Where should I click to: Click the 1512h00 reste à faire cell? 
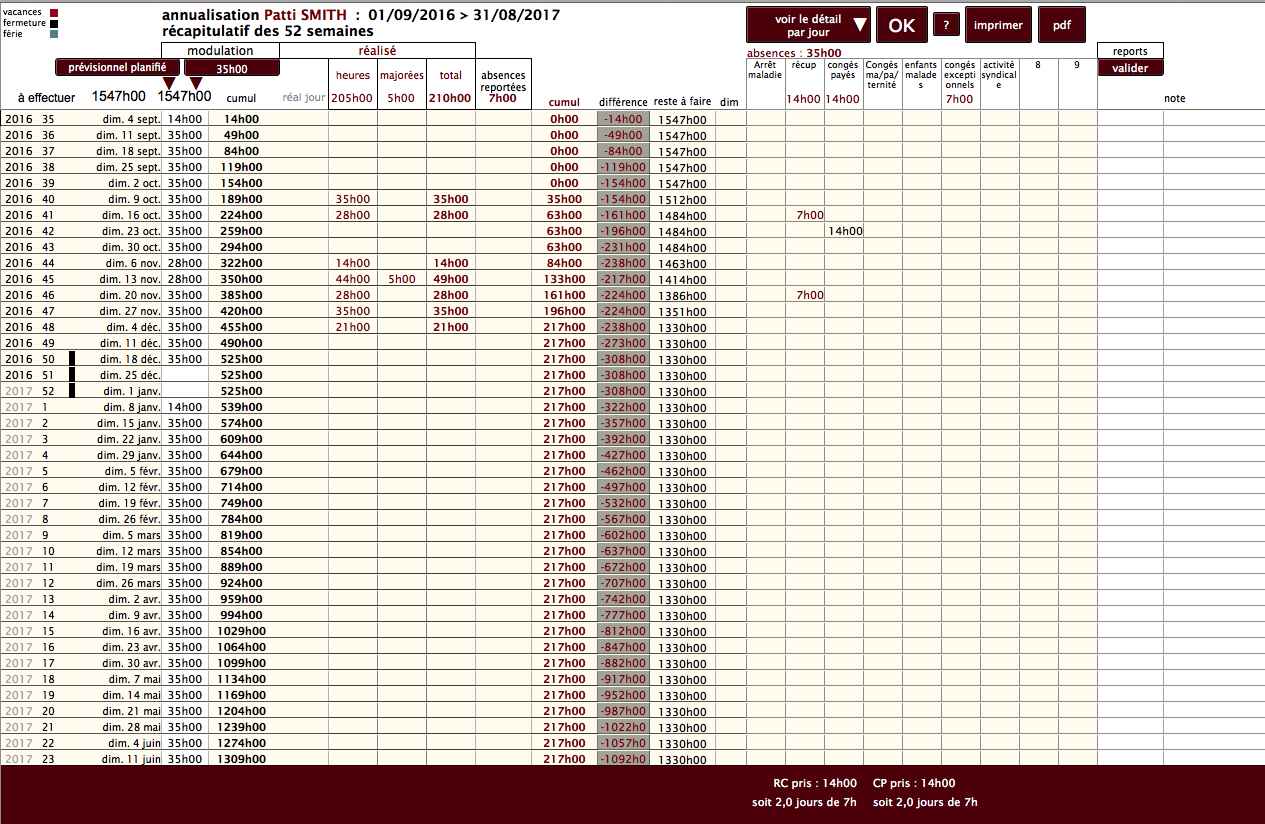tap(682, 199)
